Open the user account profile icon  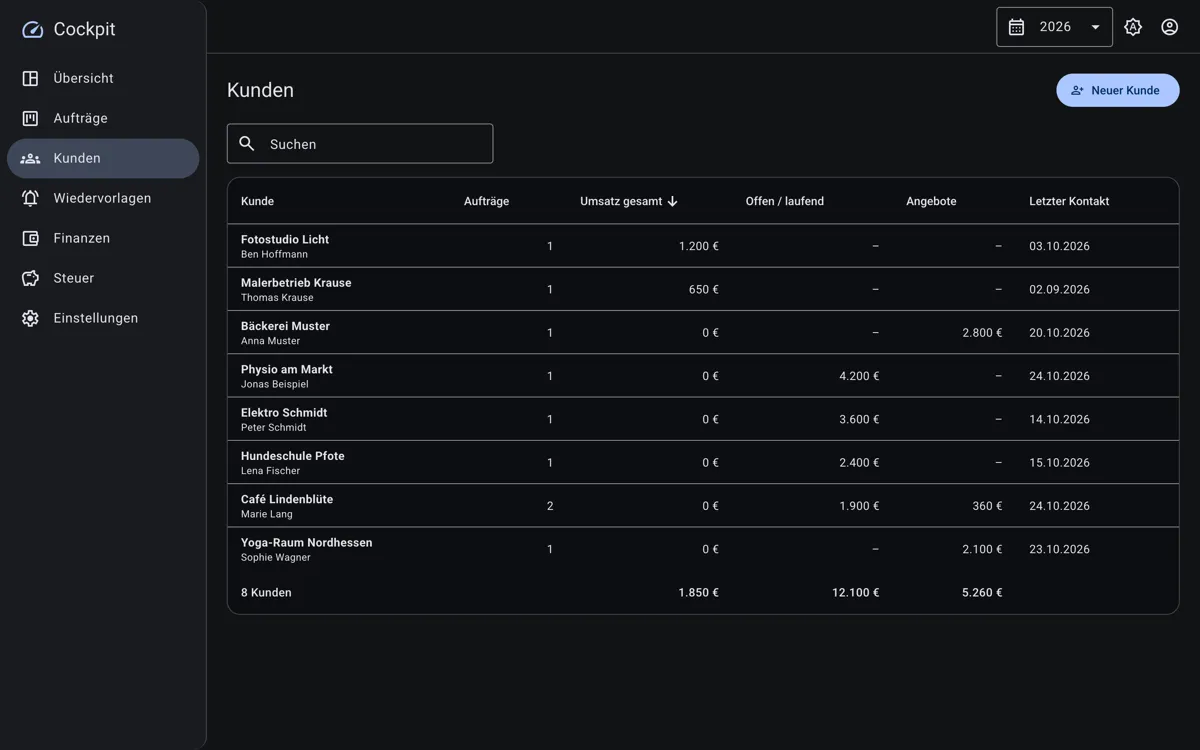click(1169, 27)
